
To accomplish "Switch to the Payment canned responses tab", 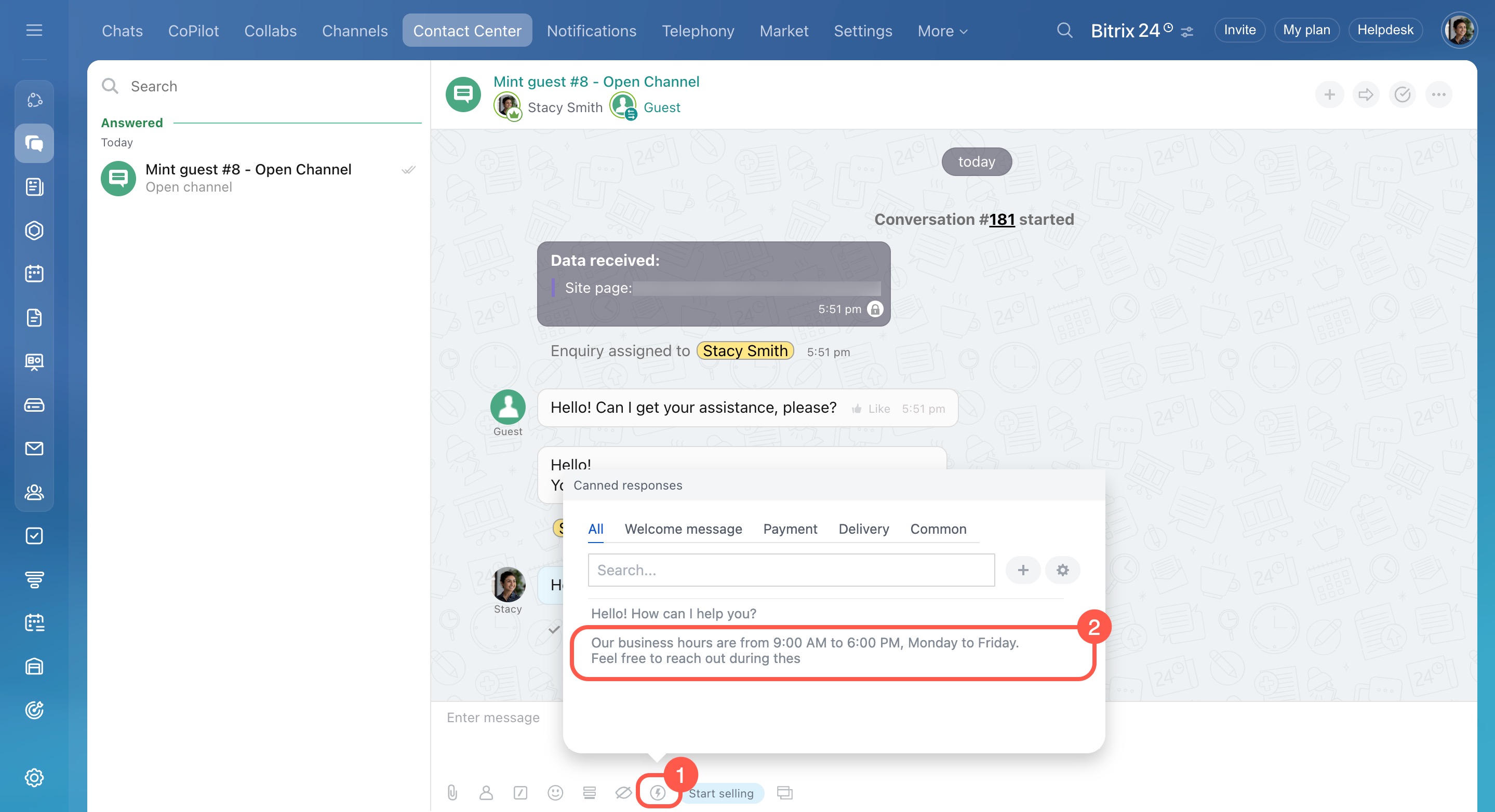I will 790,529.
